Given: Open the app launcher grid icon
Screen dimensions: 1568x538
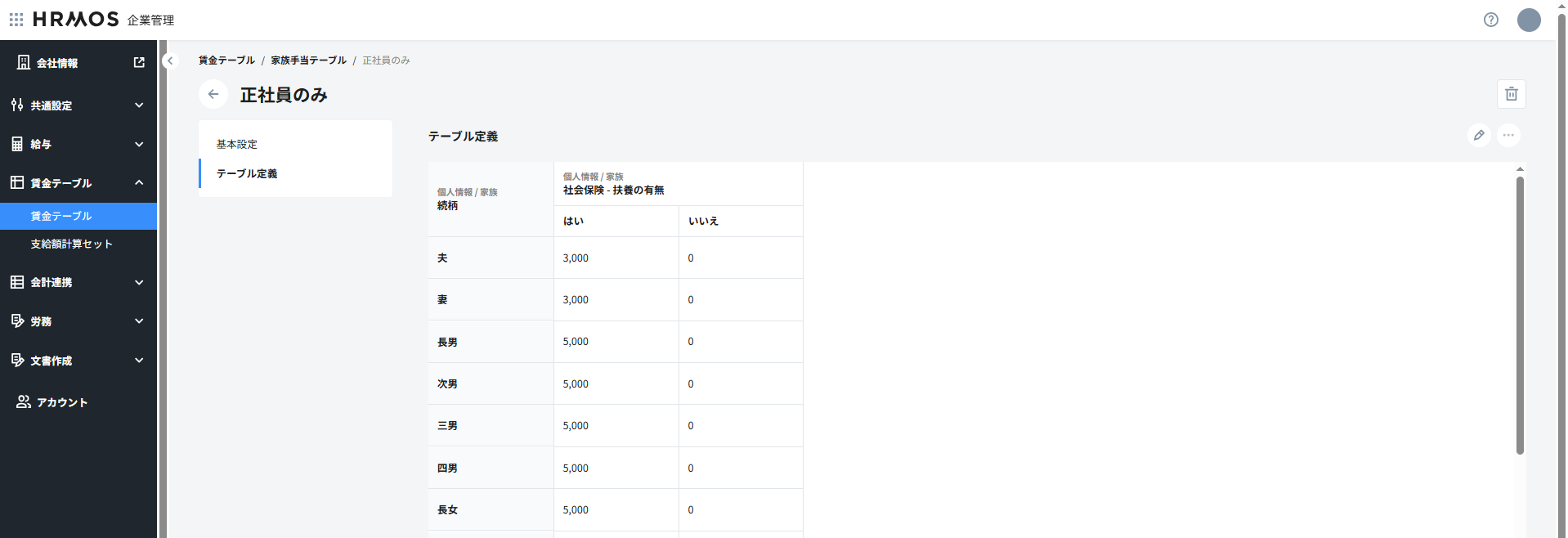Looking at the screenshot, I should [x=16, y=20].
